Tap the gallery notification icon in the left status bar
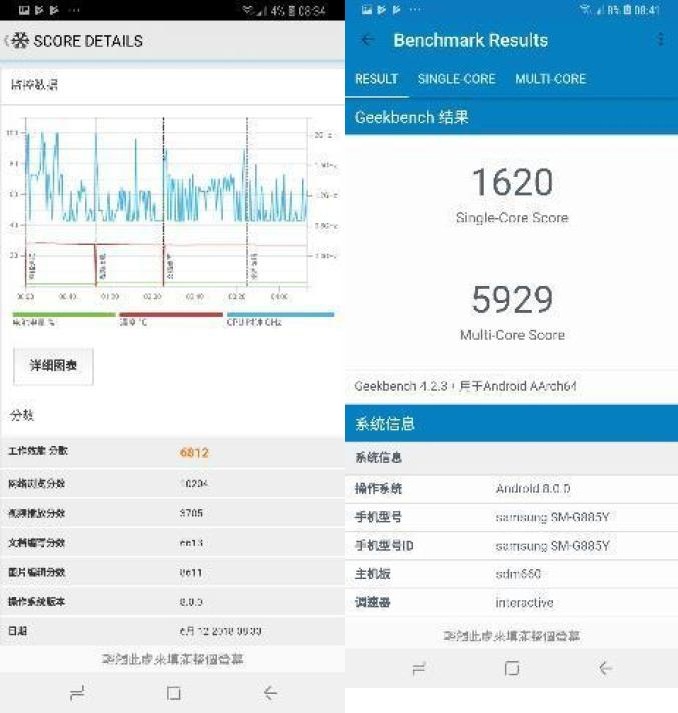The height and width of the screenshot is (713, 678). pyautogui.click(x=24, y=10)
